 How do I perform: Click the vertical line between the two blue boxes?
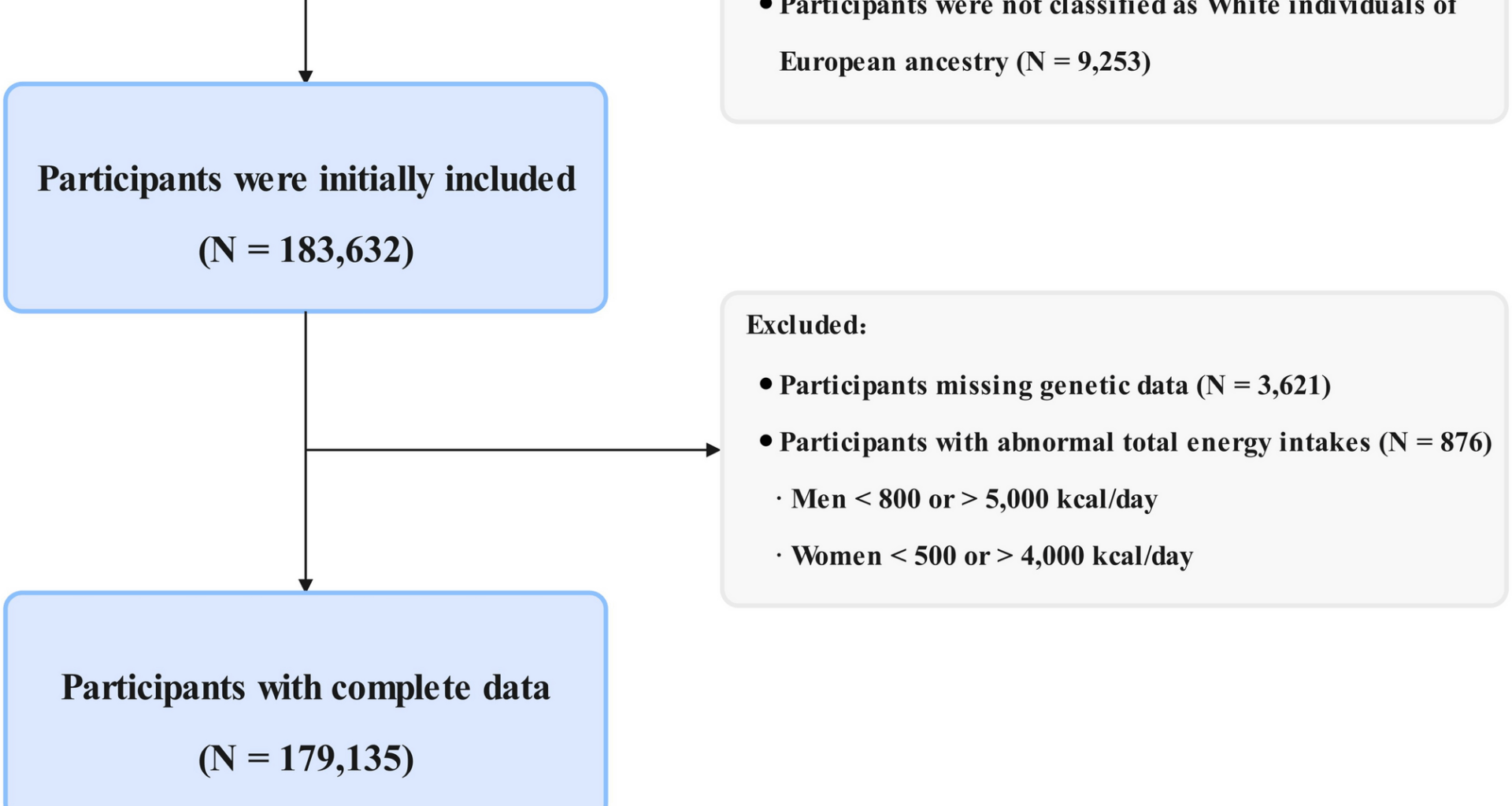(x=306, y=378)
